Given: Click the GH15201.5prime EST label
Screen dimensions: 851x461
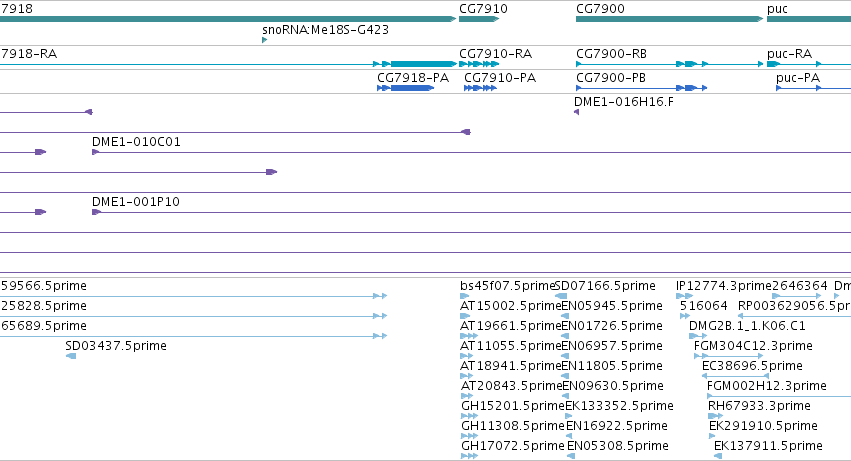Looking at the screenshot, I should [x=513, y=406].
